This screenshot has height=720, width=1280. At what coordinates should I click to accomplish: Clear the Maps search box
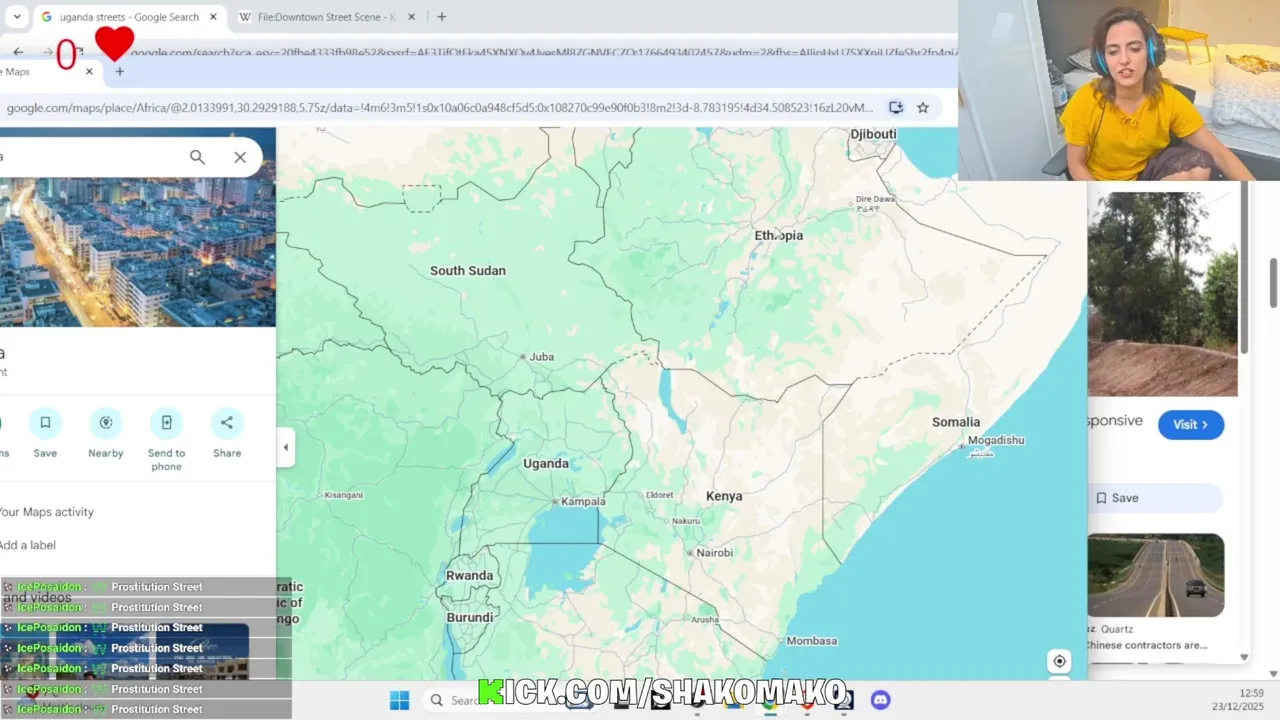point(240,157)
